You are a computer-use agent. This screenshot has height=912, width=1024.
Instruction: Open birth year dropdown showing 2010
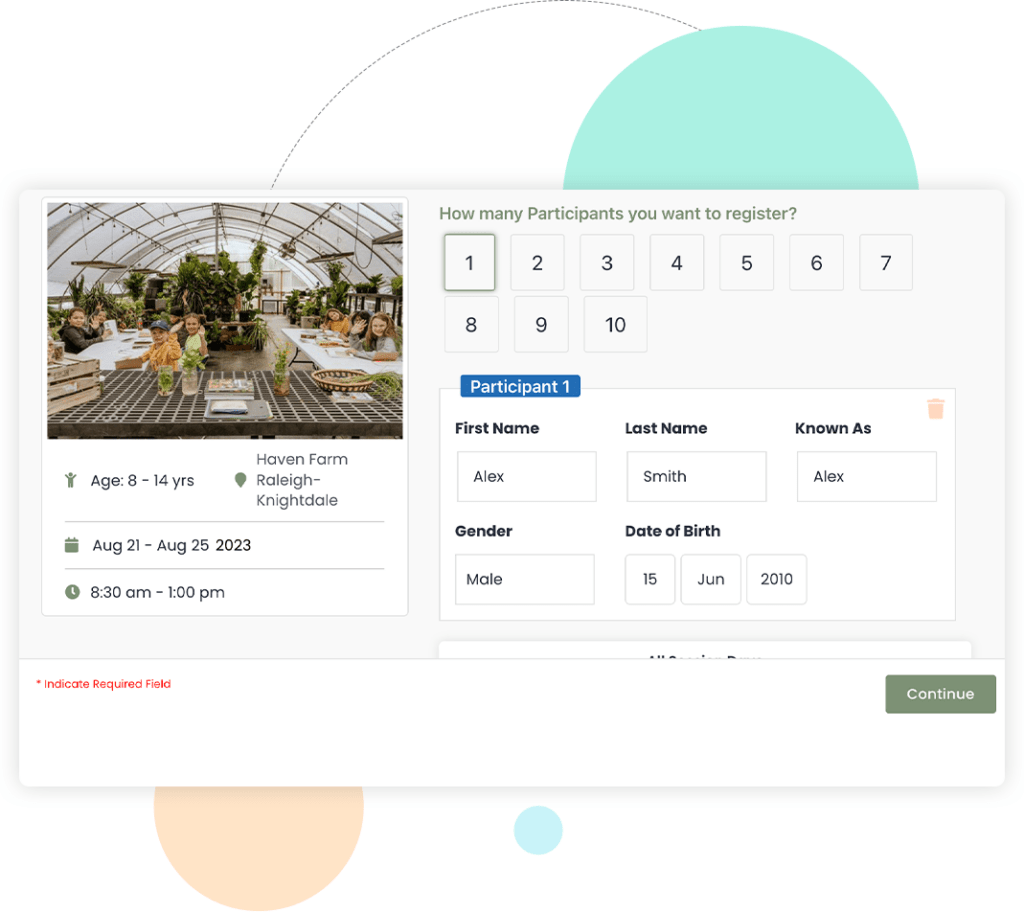776,579
